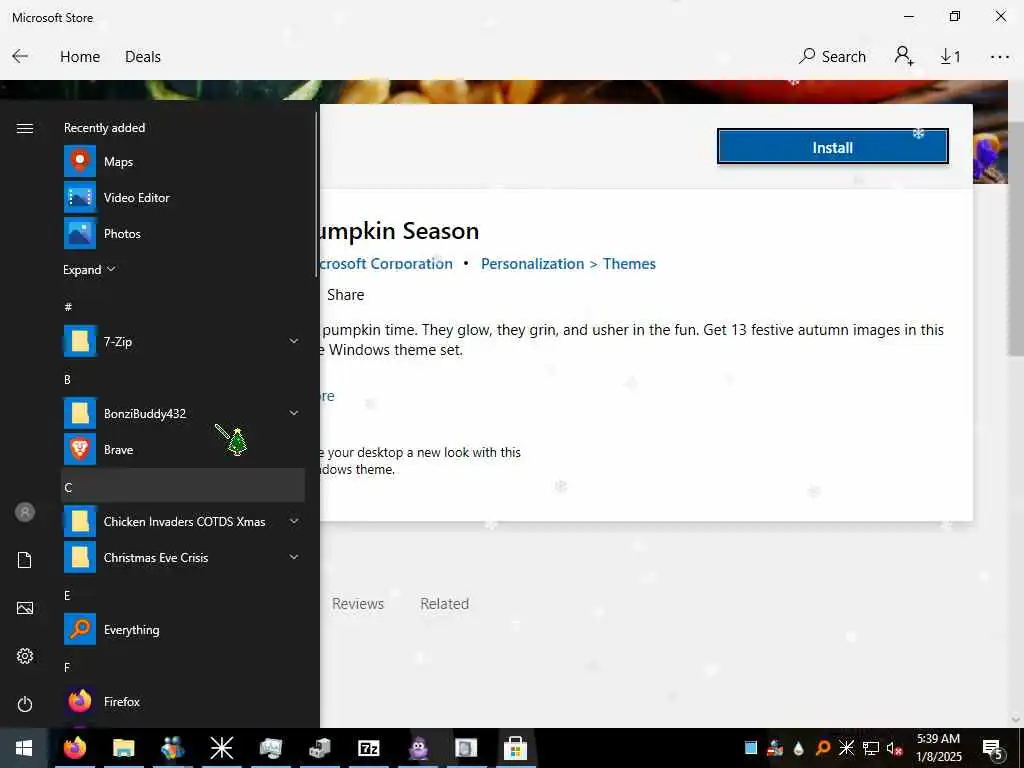Click the Microsoft Corporation publisher link
1024x768 pixels.
click(386, 264)
